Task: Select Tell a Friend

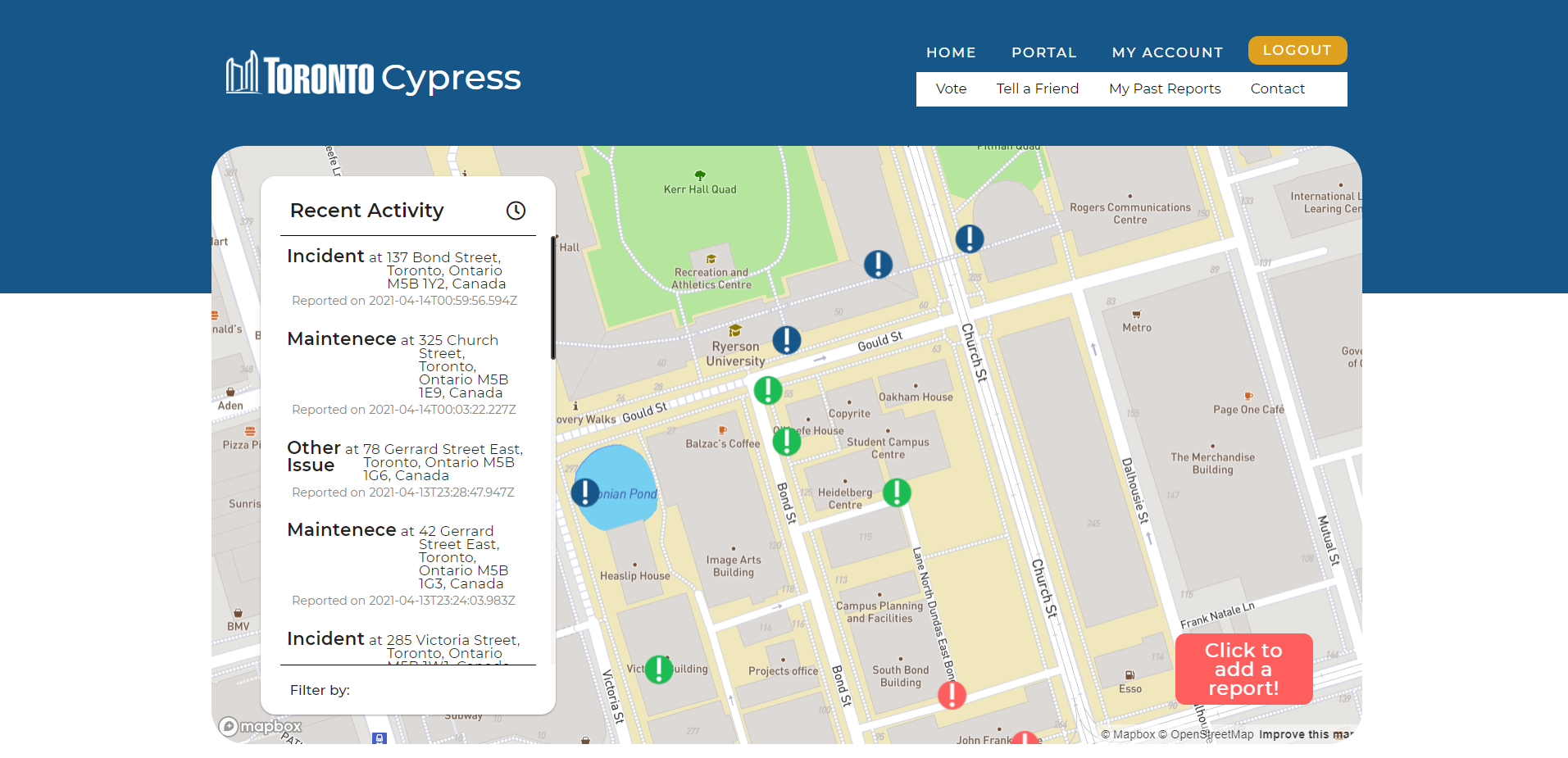Action: 1038,89
